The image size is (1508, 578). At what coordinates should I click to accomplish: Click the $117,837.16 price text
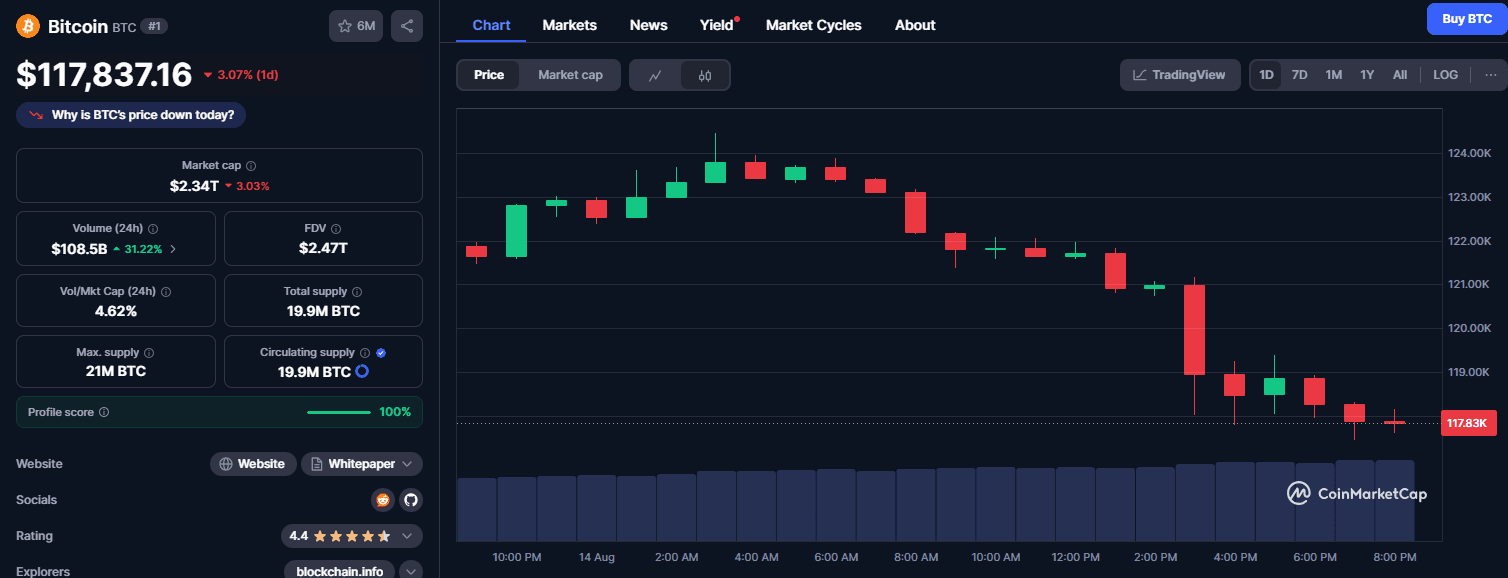pyautogui.click(x=104, y=74)
